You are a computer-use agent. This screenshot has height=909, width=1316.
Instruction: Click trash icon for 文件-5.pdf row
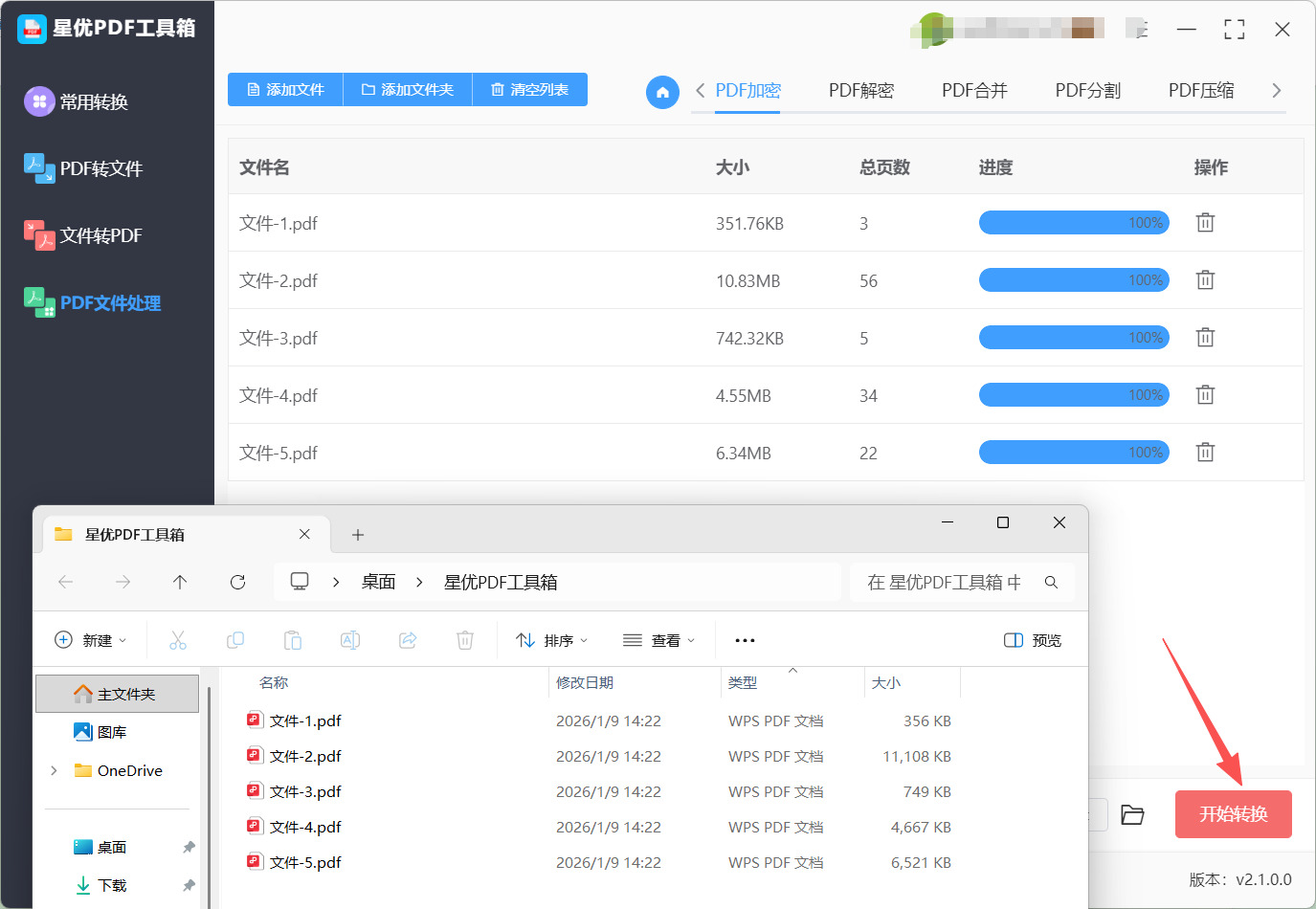tap(1205, 453)
